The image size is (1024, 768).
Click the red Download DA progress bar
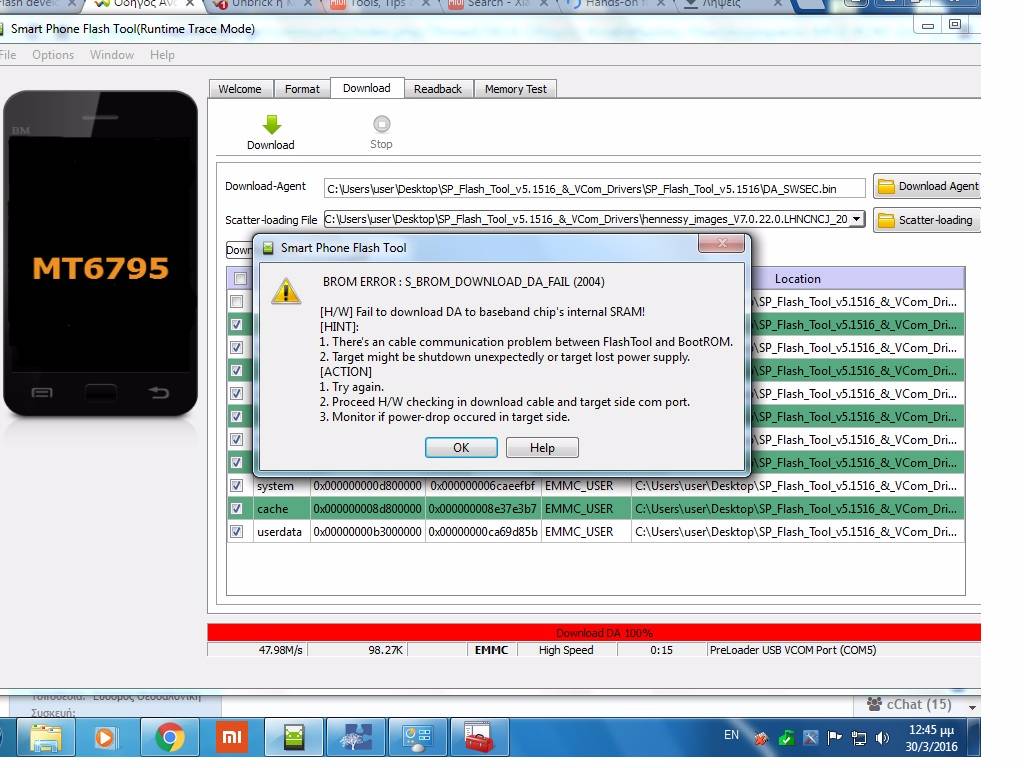[593, 633]
